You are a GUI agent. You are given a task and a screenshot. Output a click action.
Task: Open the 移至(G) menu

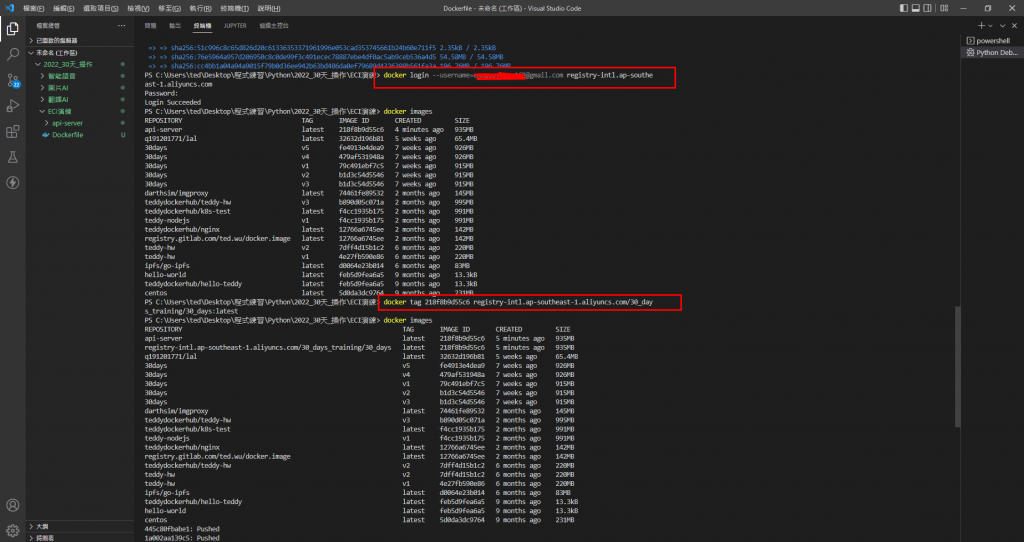170,8
